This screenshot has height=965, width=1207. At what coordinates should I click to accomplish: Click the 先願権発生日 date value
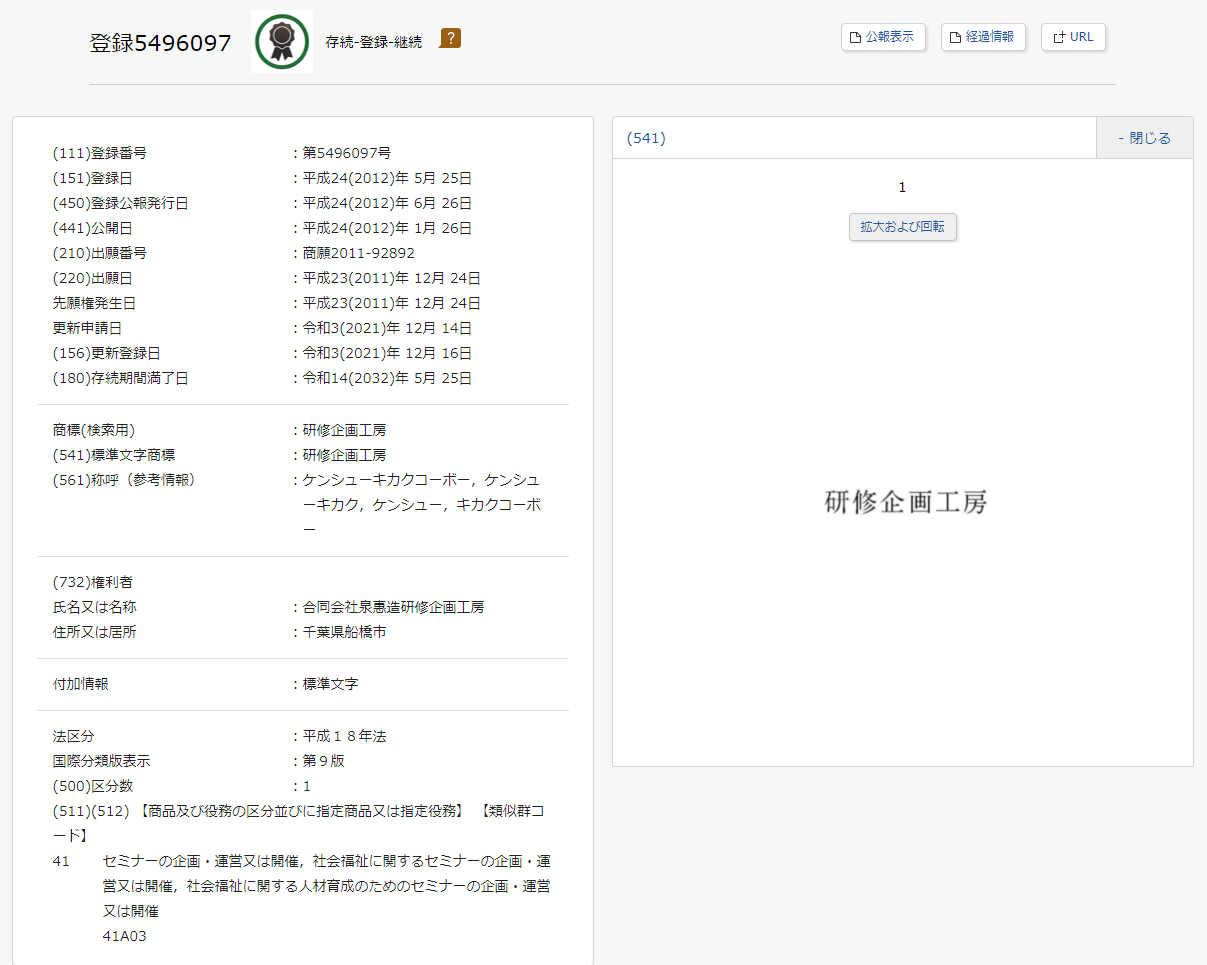click(392, 303)
